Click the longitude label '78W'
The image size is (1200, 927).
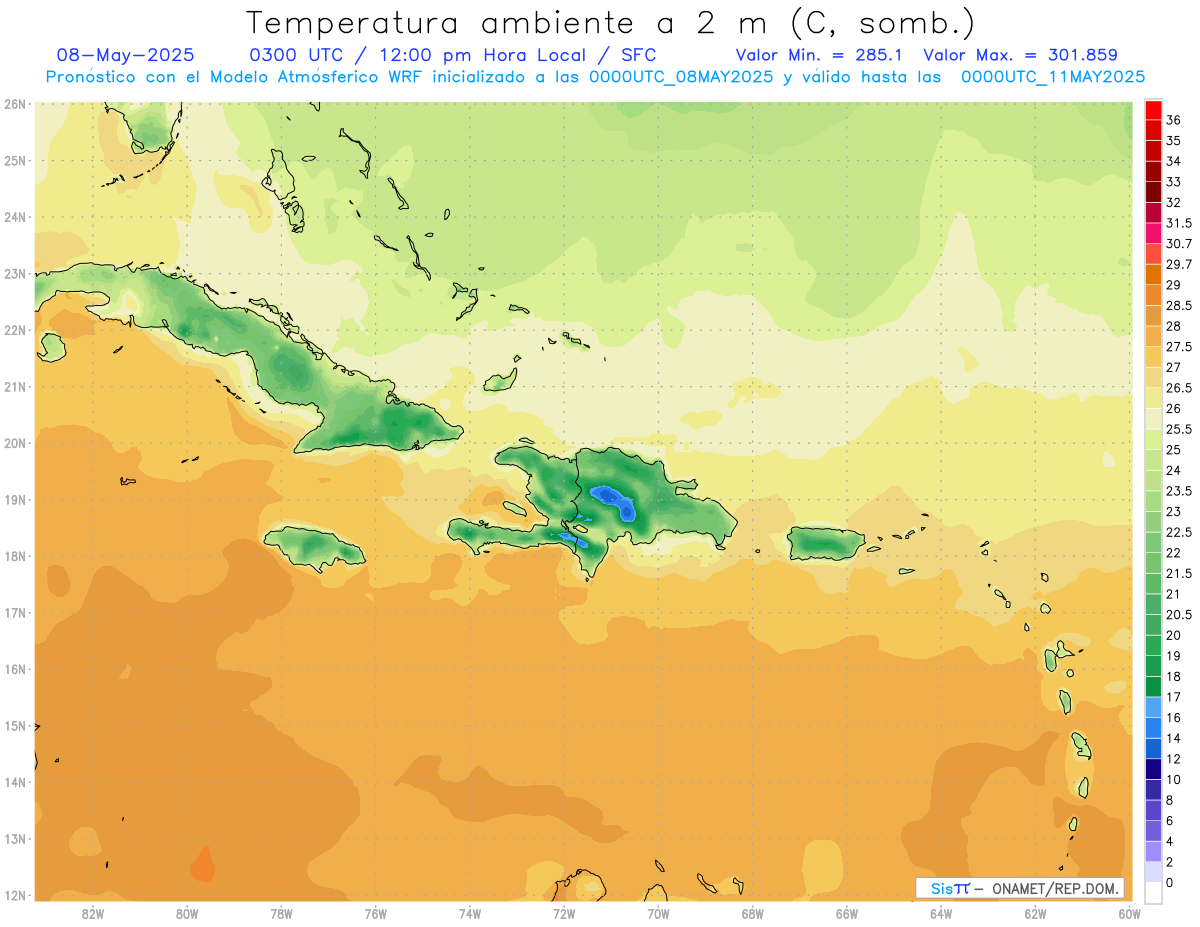tap(281, 914)
